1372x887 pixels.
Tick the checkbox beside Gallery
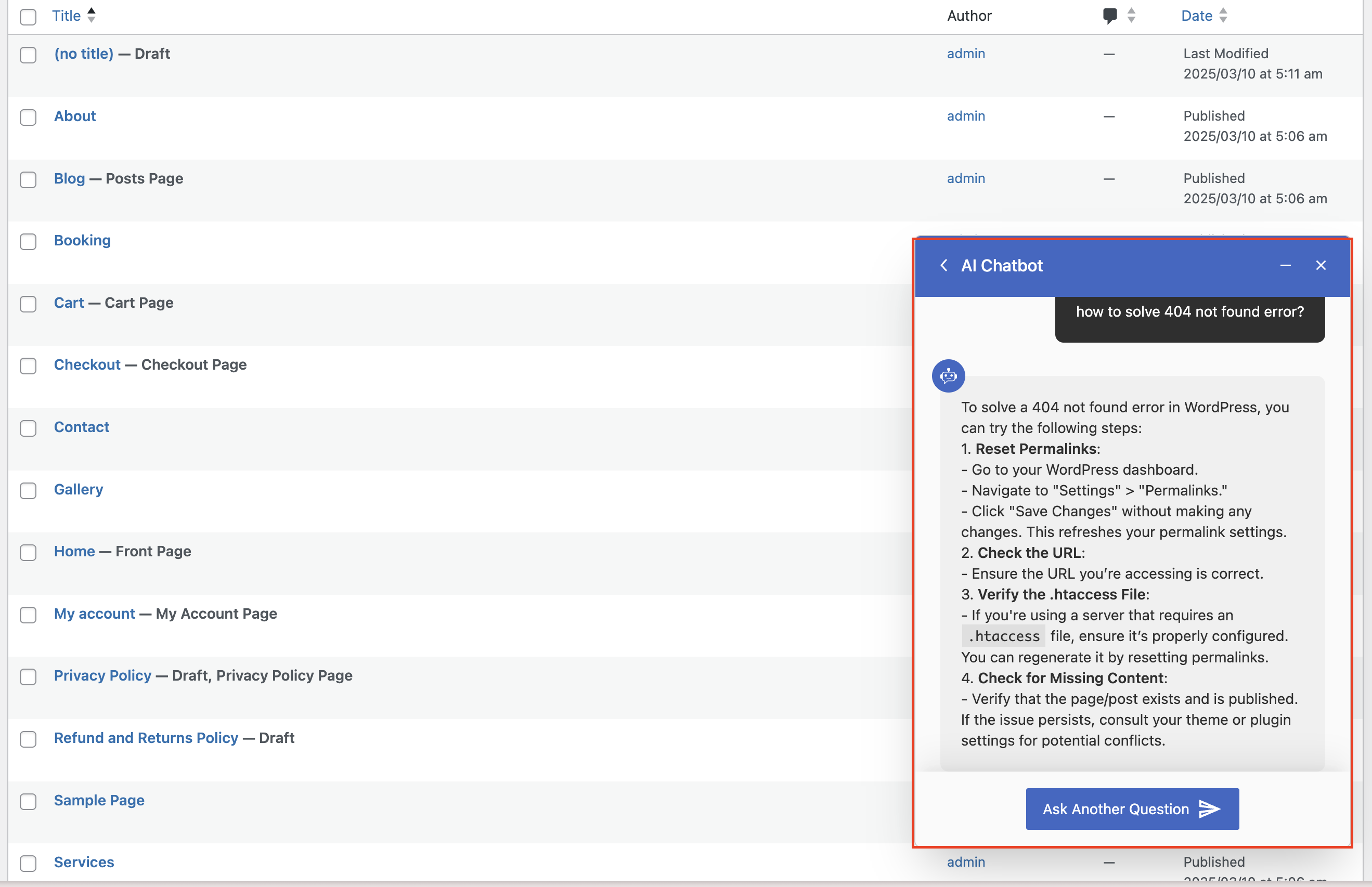pos(28,491)
